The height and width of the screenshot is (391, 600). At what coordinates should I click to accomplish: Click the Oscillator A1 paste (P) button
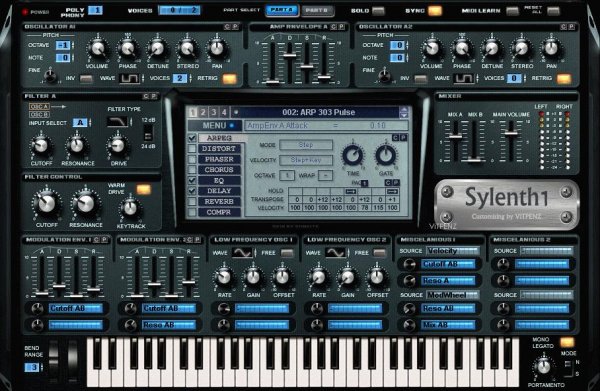235,26
